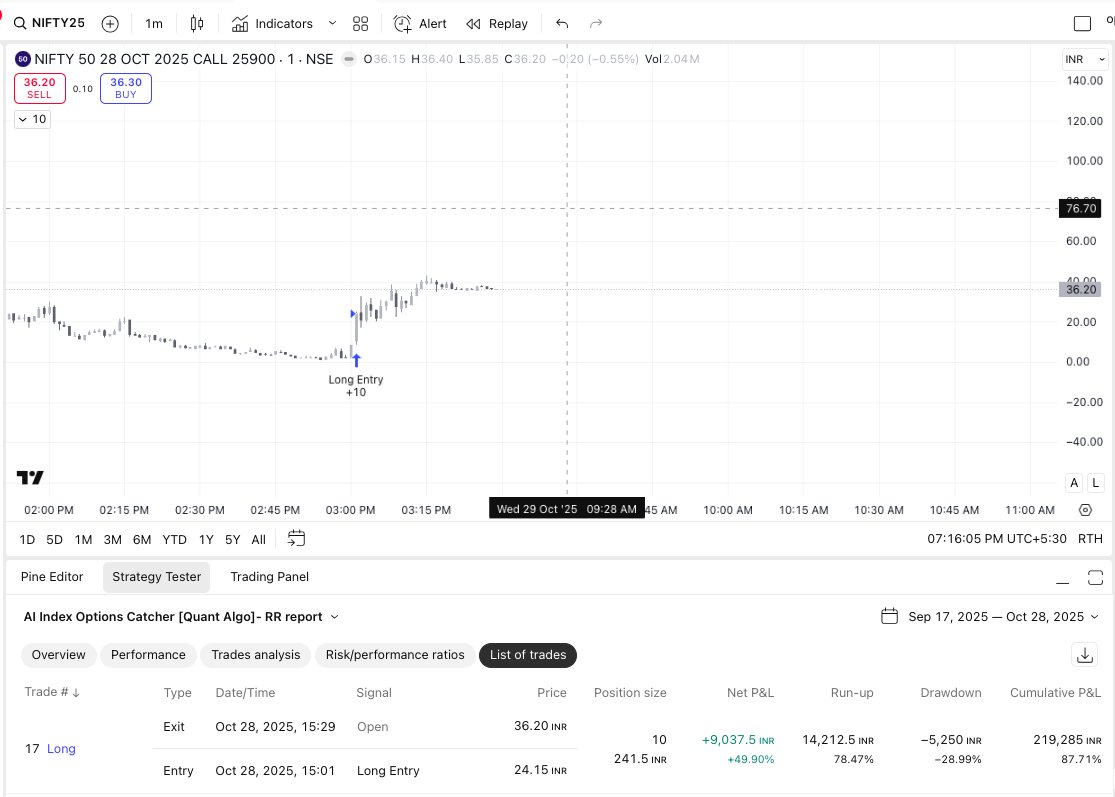Open chart settings via the gear icon
The width and height of the screenshot is (1115, 797).
(x=1086, y=509)
